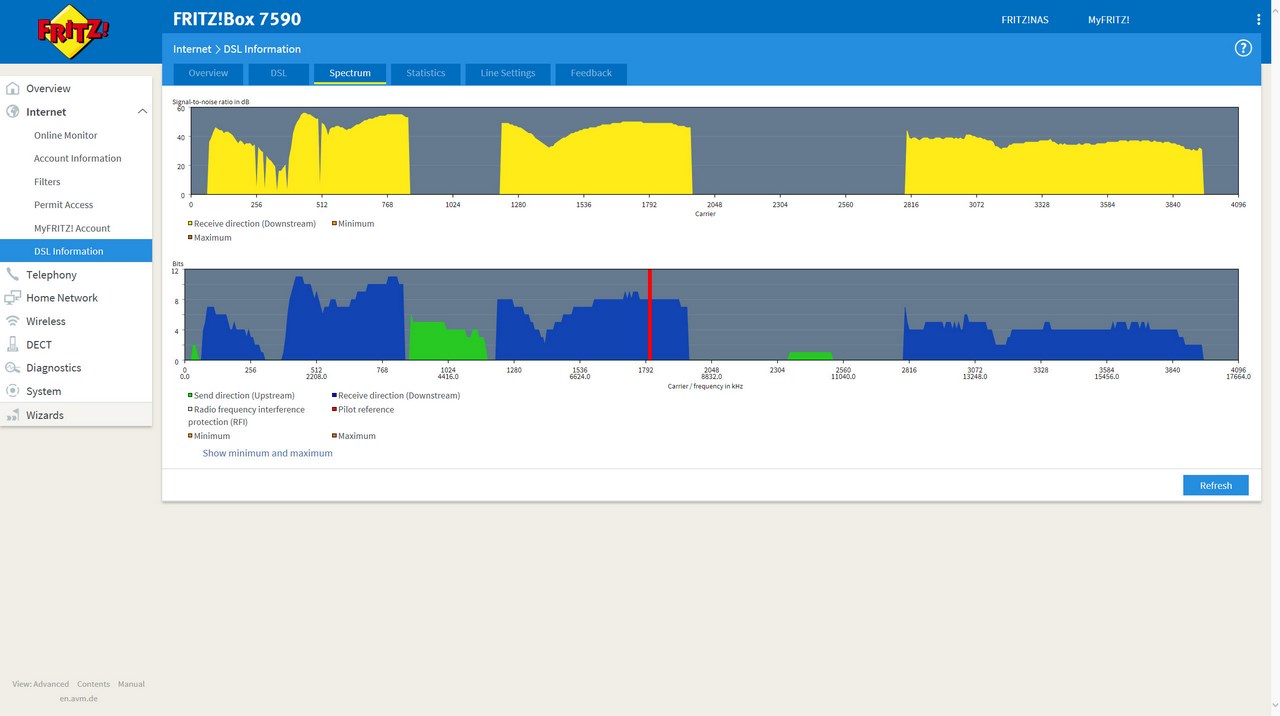Click Internet in the breadcrumb

pos(192,49)
